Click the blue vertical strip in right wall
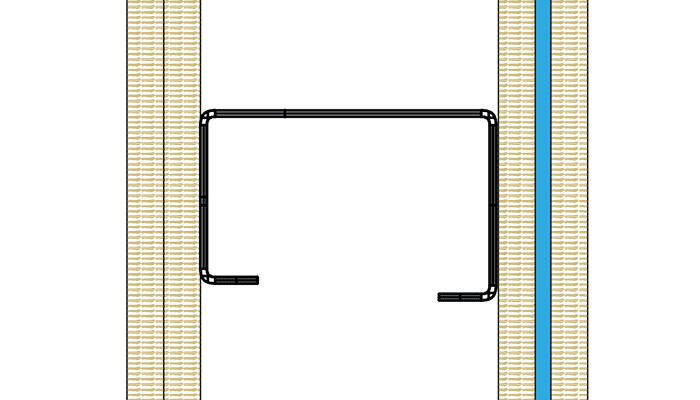700x400 pixels. (542, 200)
